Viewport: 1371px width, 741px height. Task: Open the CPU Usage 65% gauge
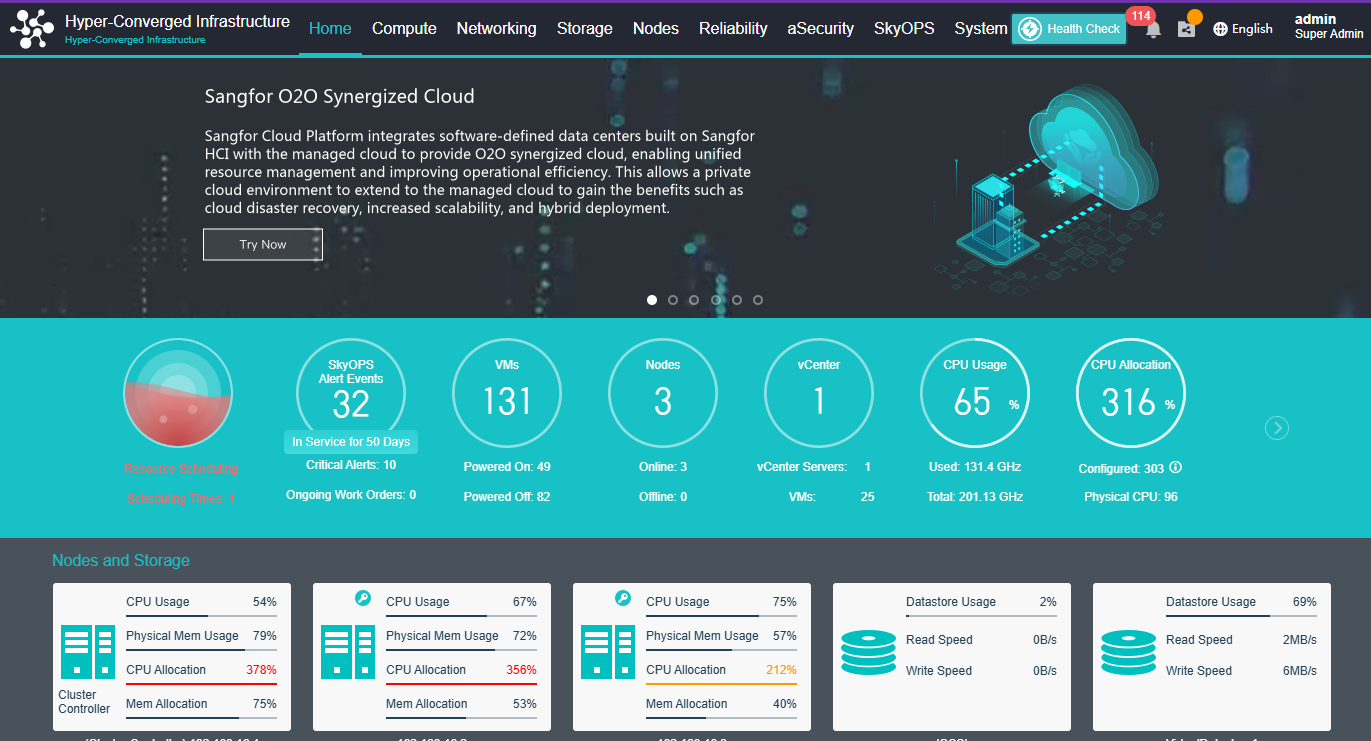[x=975, y=392]
